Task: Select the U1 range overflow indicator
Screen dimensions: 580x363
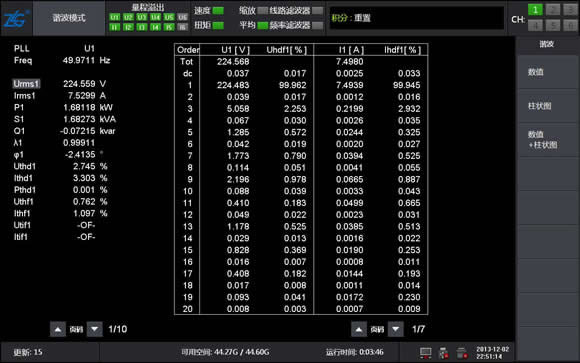Action: (115, 17)
